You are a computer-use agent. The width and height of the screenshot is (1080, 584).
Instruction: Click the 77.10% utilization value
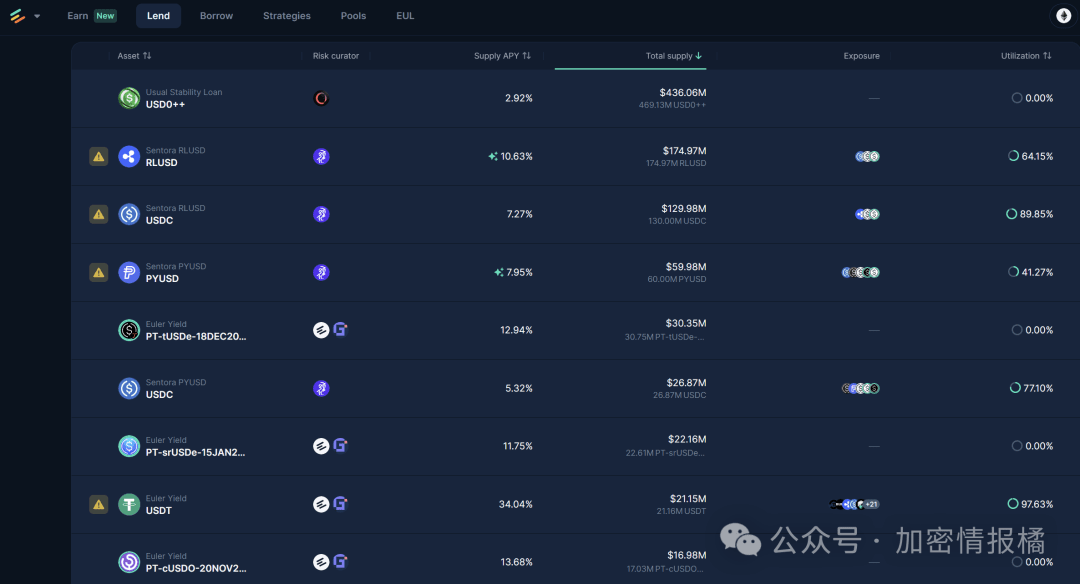tap(1038, 388)
